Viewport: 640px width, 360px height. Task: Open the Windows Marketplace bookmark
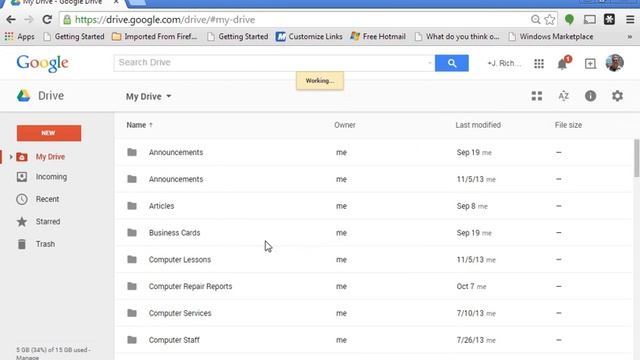pos(551,37)
